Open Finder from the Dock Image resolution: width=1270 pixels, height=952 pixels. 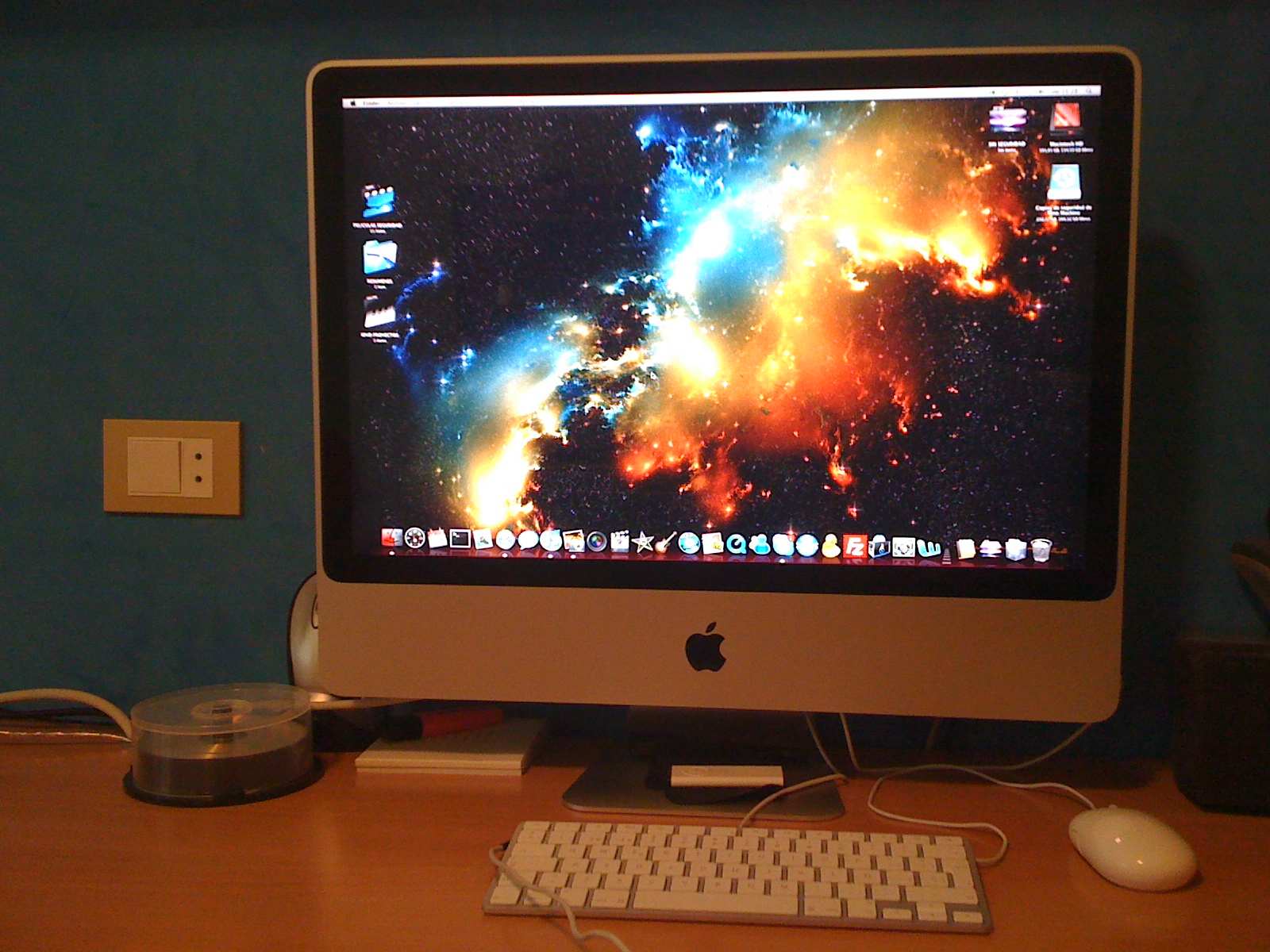tap(391, 539)
